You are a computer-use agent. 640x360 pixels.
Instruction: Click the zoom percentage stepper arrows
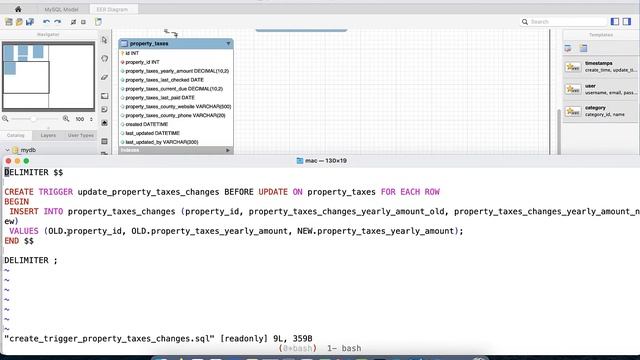tap(91, 119)
